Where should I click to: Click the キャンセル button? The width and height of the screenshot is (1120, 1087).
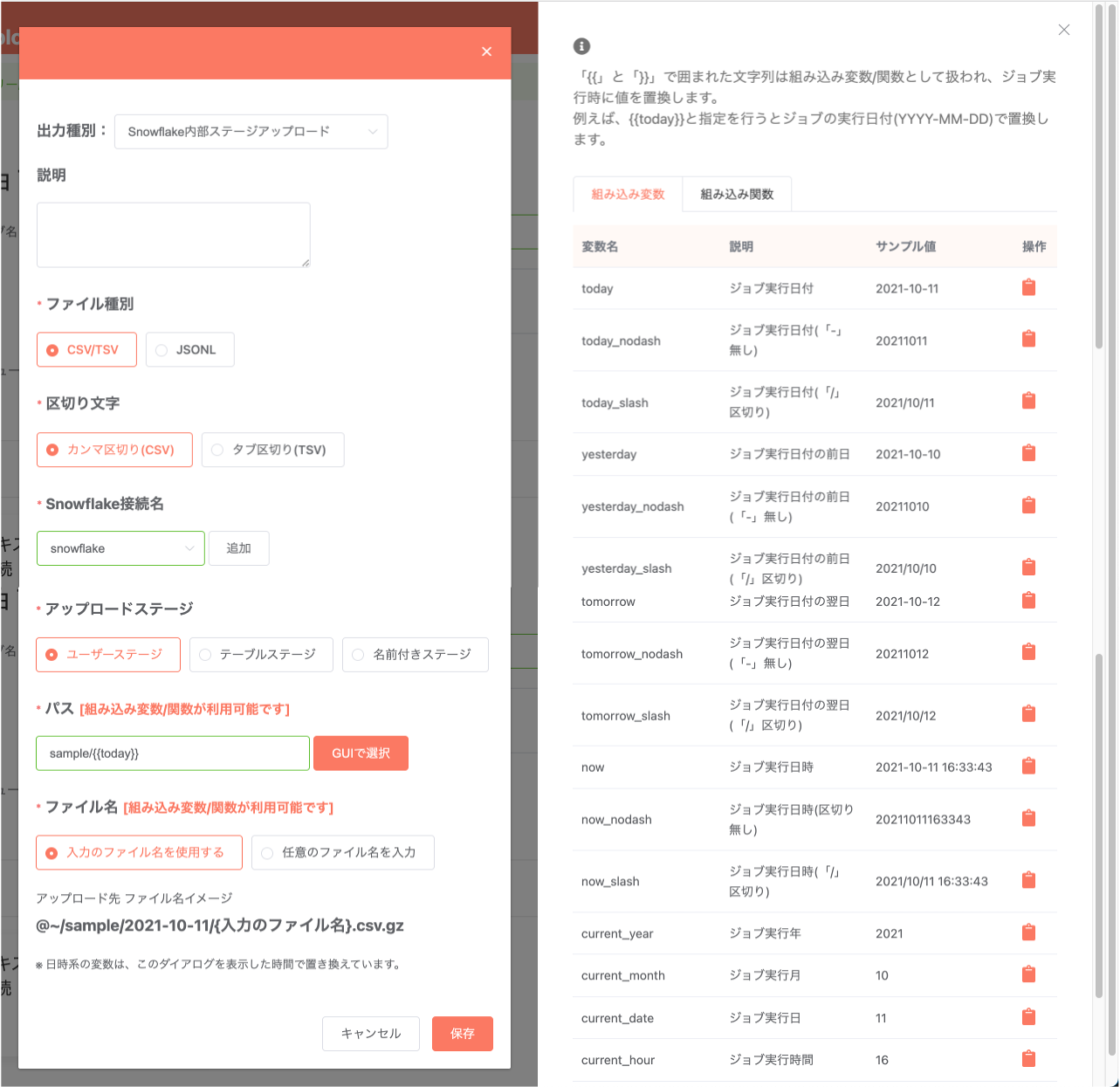(371, 1034)
